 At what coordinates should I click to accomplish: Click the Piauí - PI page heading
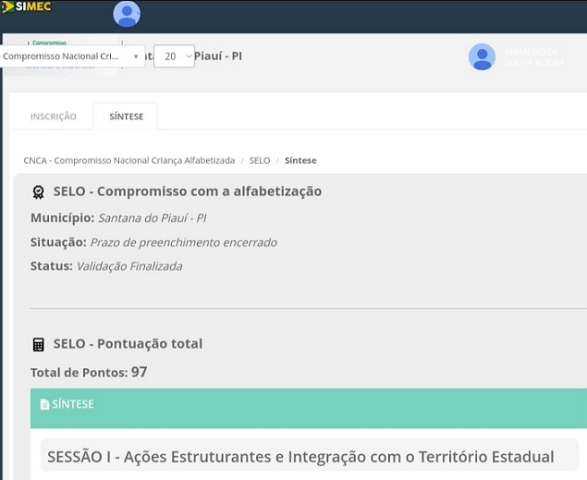click(x=218, y=56)
